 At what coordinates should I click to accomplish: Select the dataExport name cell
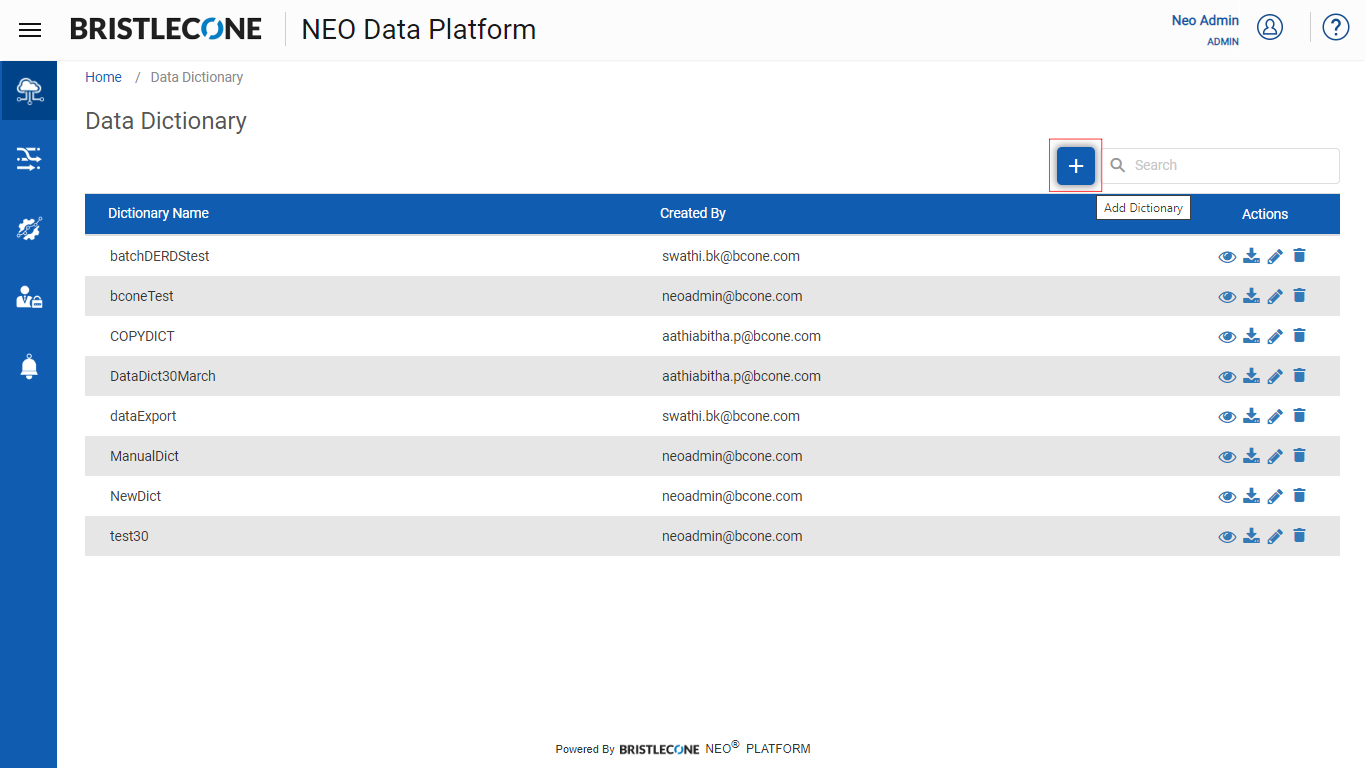pos(143,416)
